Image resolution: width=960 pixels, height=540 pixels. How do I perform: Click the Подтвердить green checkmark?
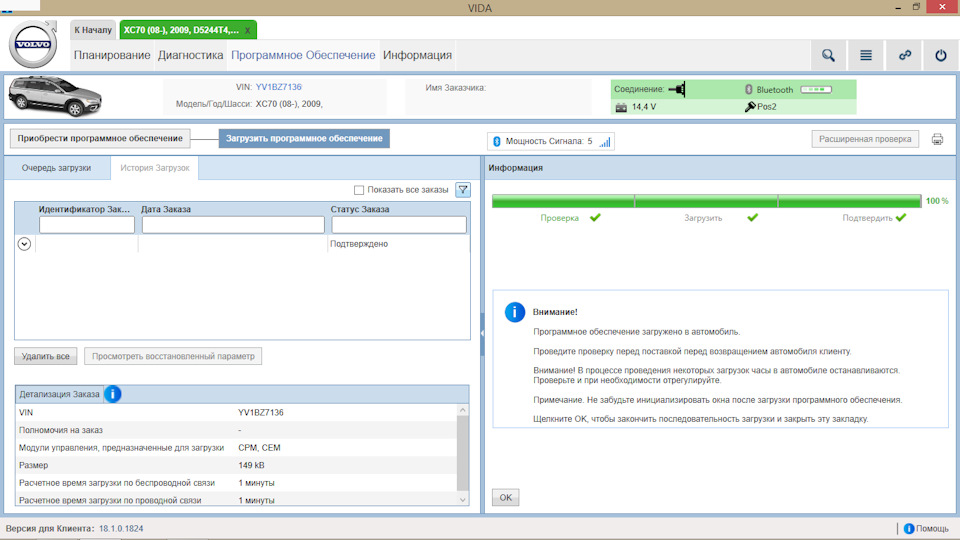tap(901, 217)
